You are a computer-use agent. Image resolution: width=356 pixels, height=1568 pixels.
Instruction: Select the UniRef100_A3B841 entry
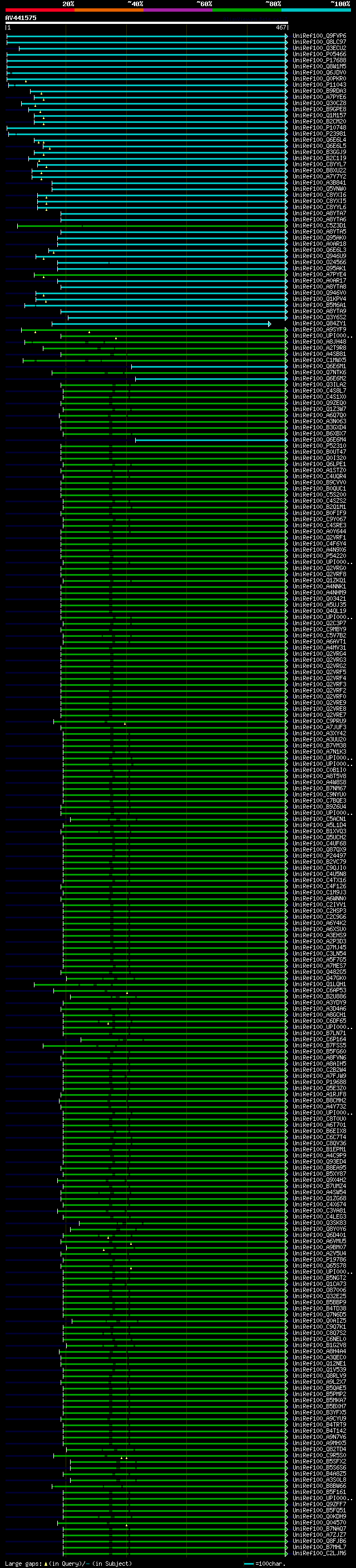pyautogui.click(x=319, y=182)
